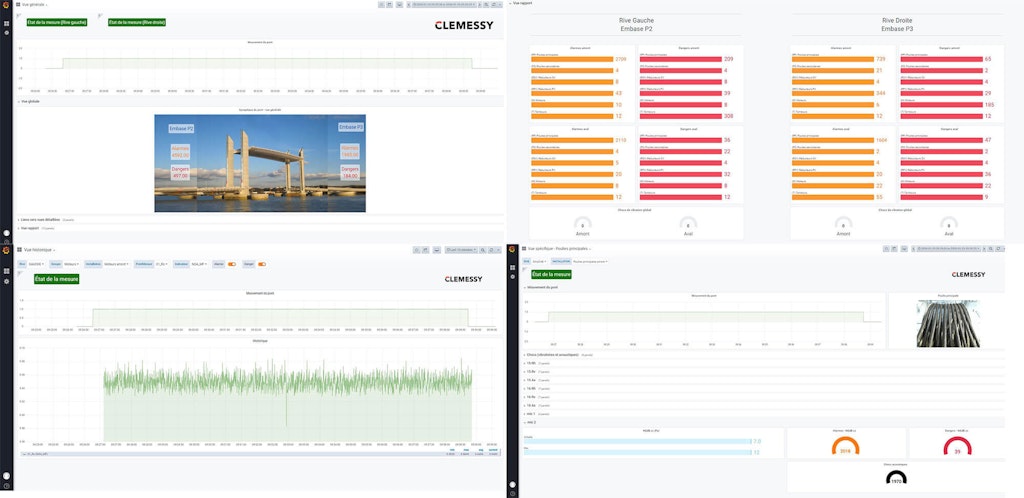Collapse Mouvement du pont row in Vue spécifique

(x=541, y=287)
